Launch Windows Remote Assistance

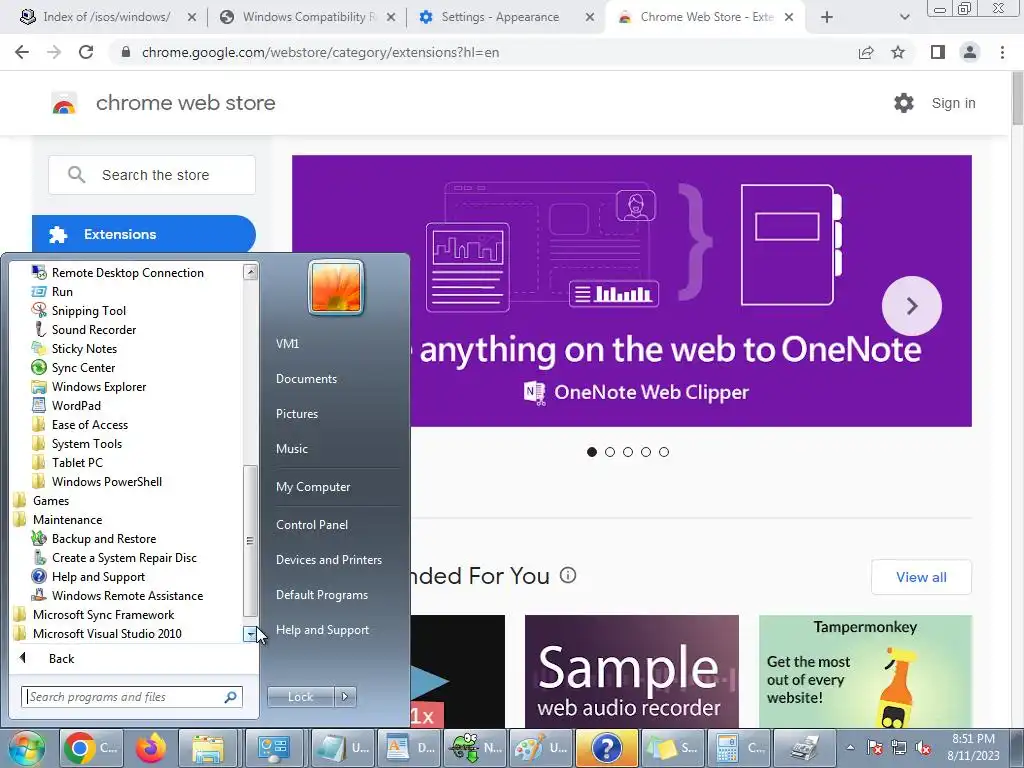click(118, 595)
